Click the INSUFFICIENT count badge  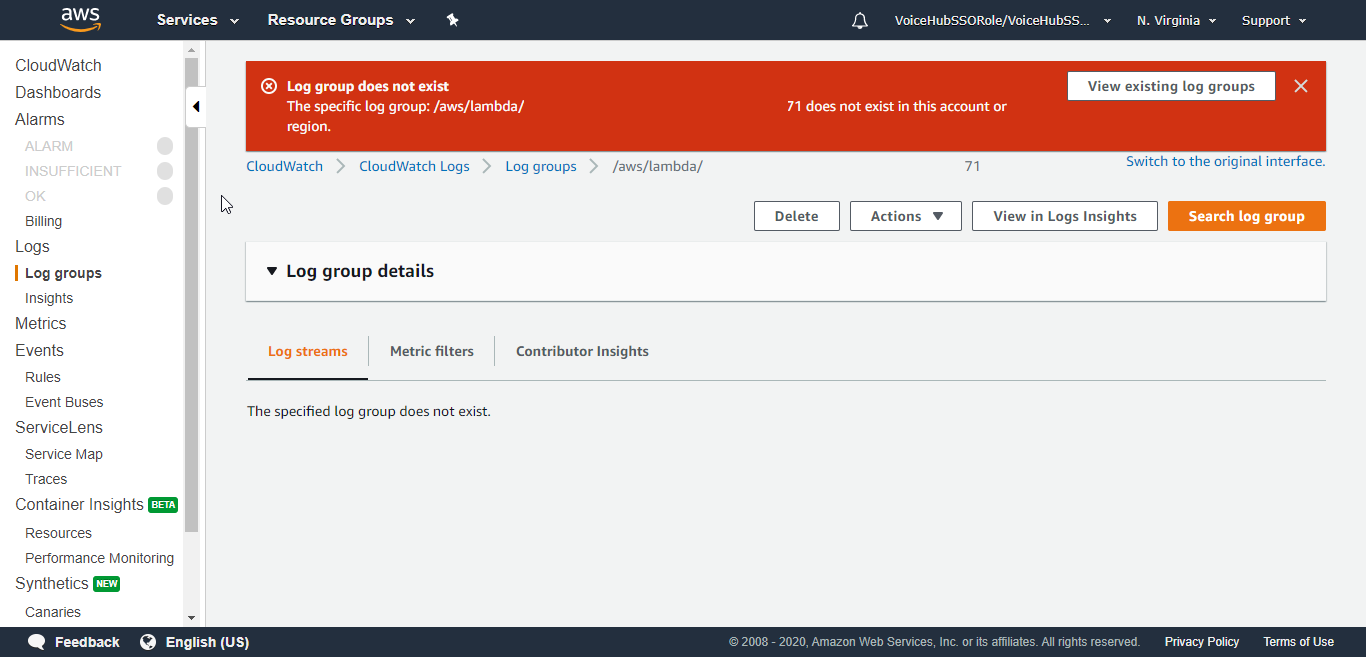[165, 171]
